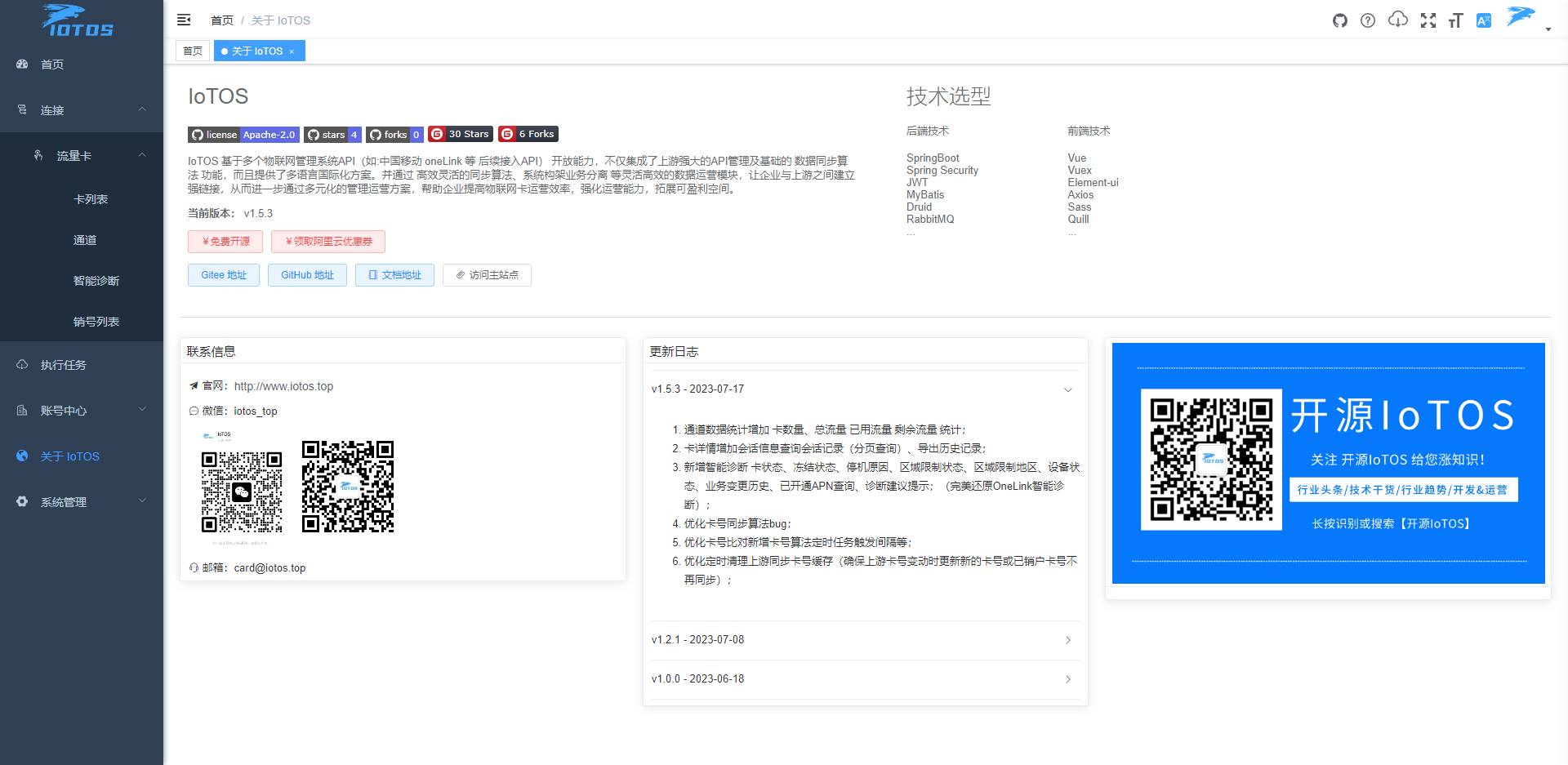Viewport: 1568px width, 765px height.
Task: Click the 官网 paper-plane icon
Action: tap(194, 386)
